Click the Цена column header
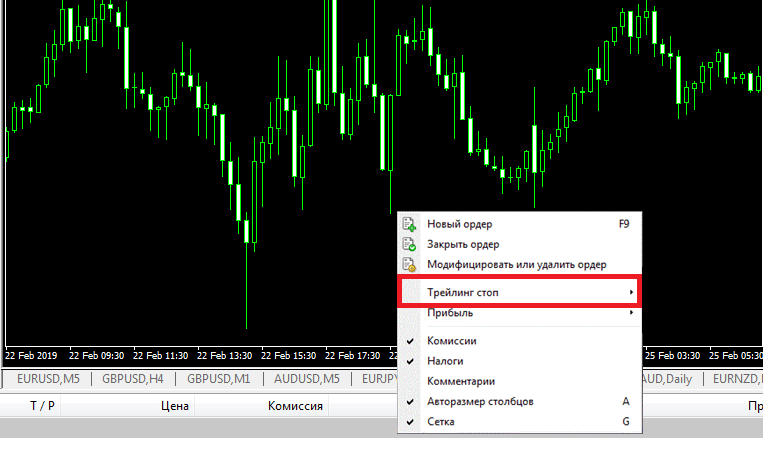Viewport: 763px width, 476px height. pos(175,406)
